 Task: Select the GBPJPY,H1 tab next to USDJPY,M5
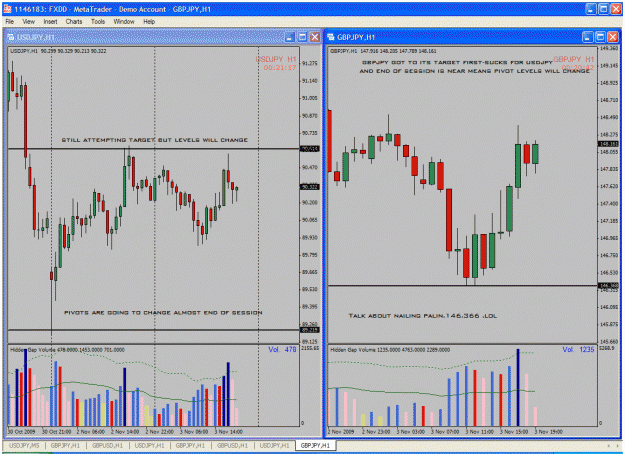(x=65, y=445)
